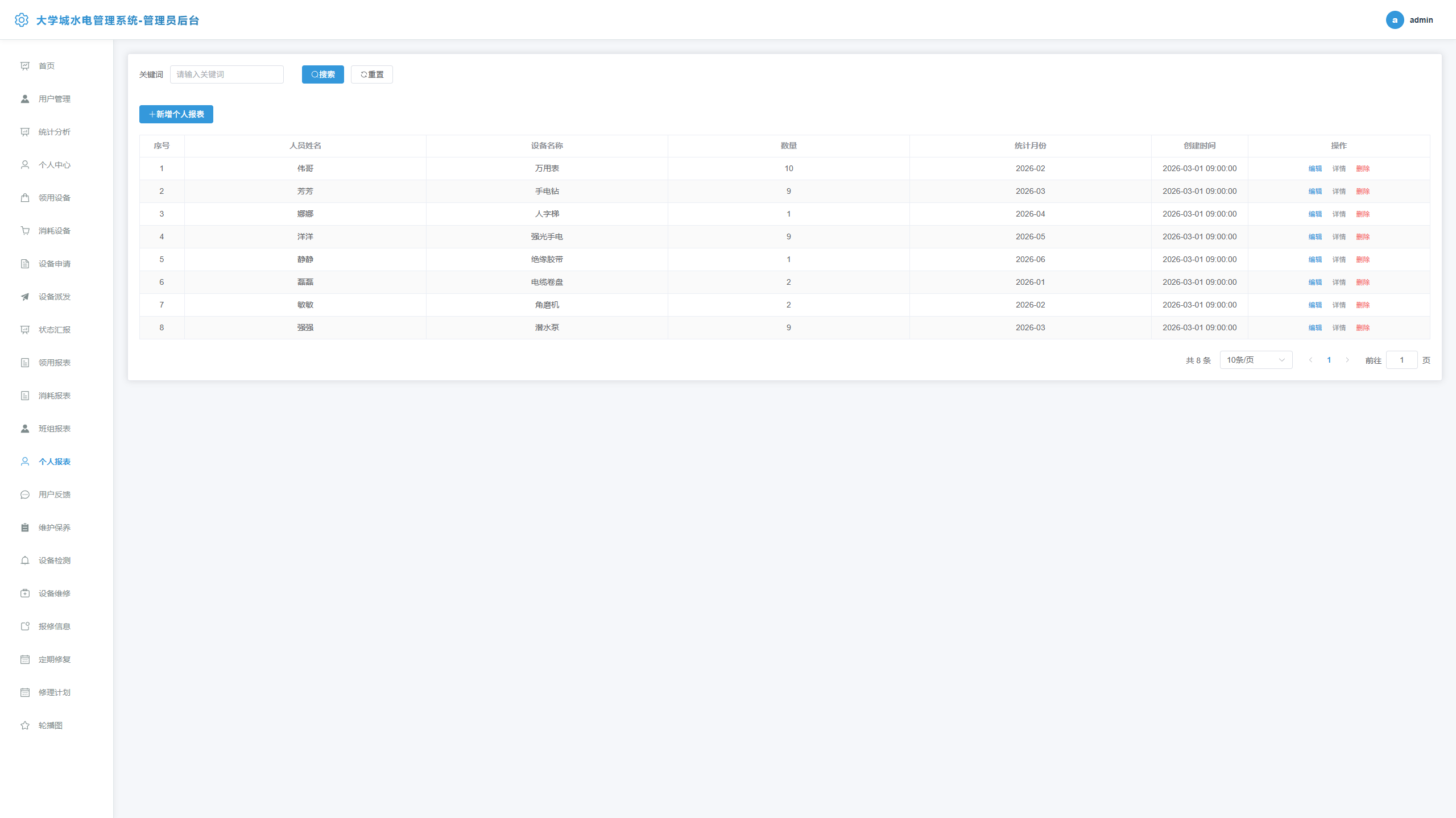Open the 轮播图 star icon

pyautogui.click(x=25, y=725)
